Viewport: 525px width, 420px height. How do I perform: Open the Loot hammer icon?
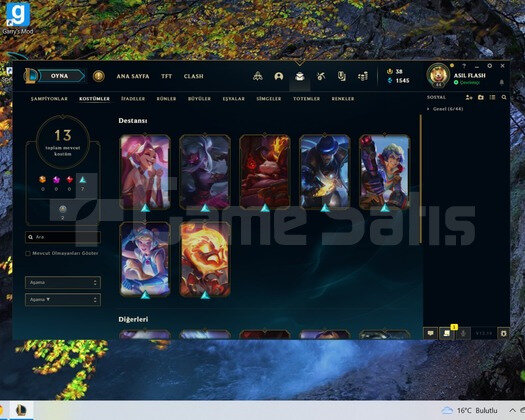[x=321, y=76]
